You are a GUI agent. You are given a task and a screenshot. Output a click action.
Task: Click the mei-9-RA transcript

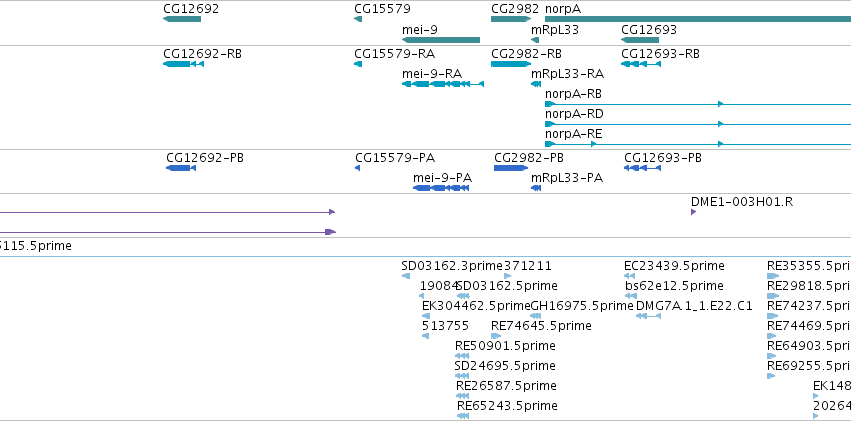443,84
